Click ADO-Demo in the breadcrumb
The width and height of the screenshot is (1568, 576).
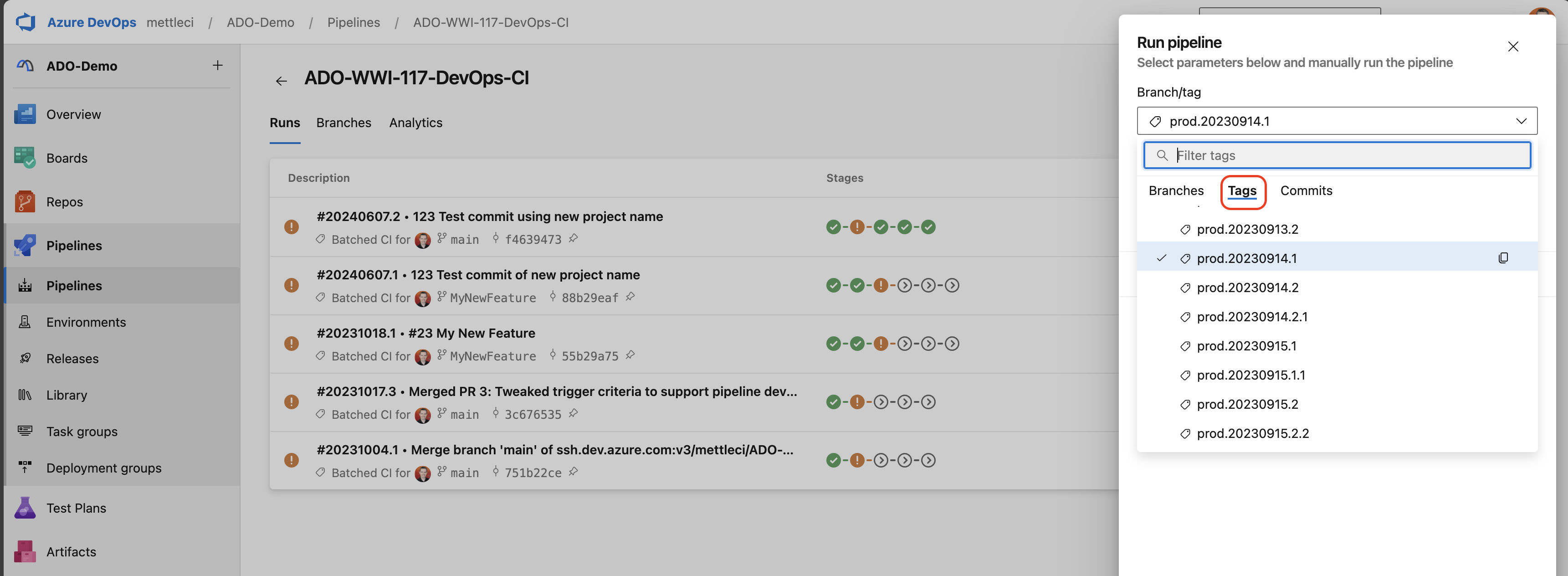point(260,22)
